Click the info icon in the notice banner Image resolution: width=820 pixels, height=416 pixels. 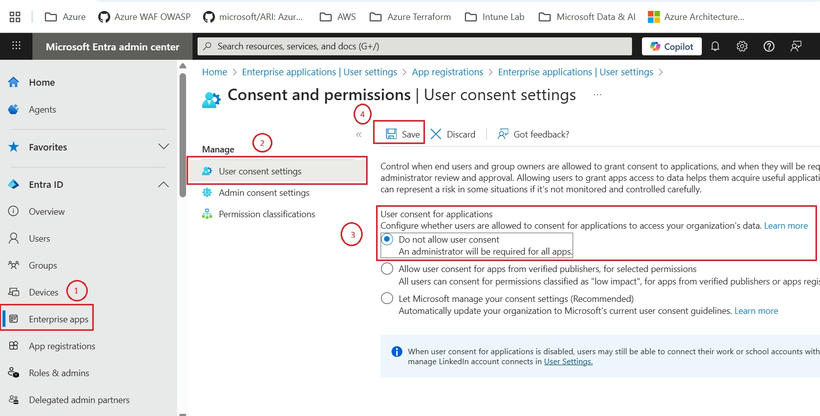click(x=397, y=351)
